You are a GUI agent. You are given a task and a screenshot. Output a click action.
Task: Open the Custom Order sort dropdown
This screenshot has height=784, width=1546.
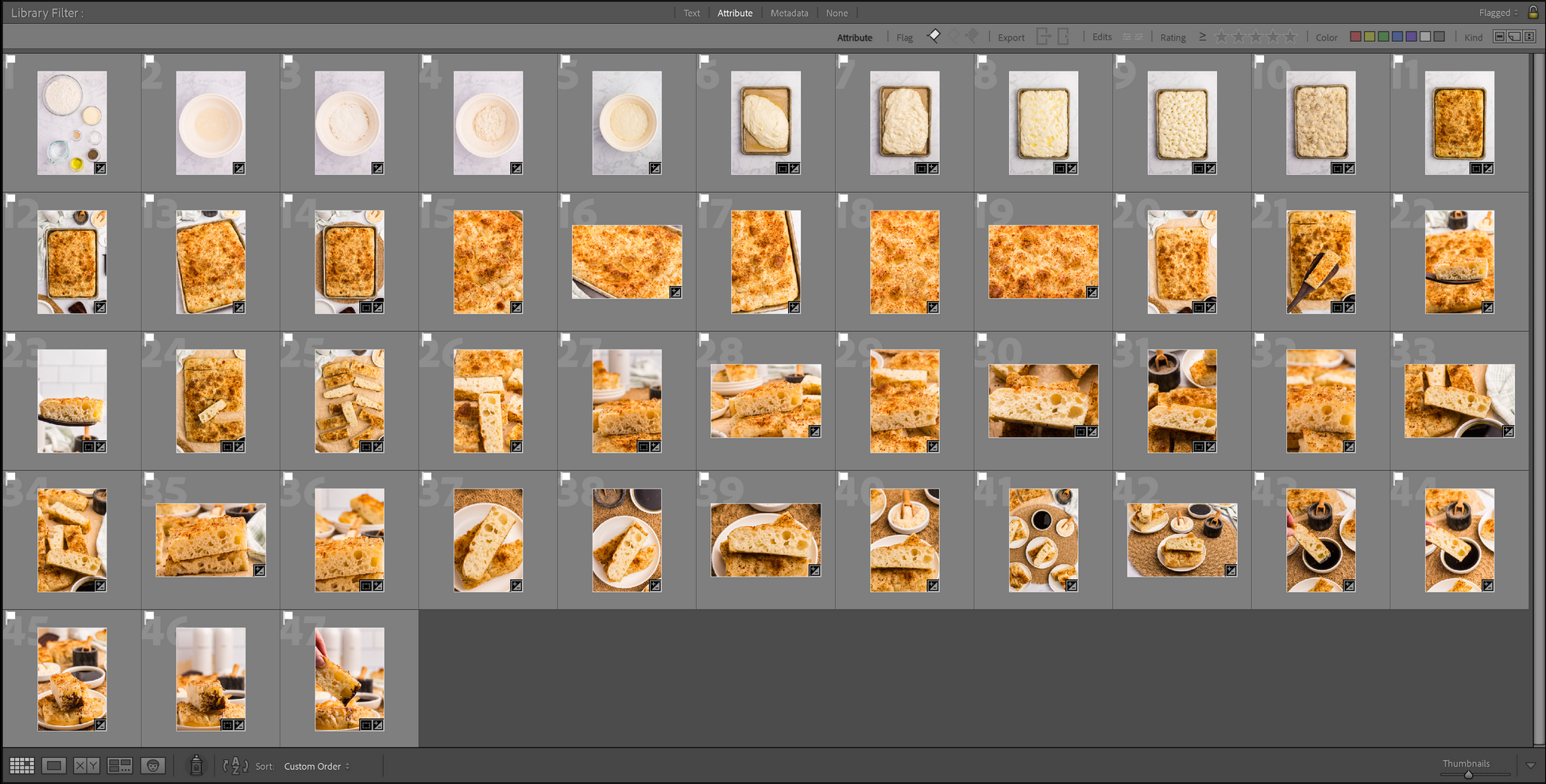(x=316, y=767)
